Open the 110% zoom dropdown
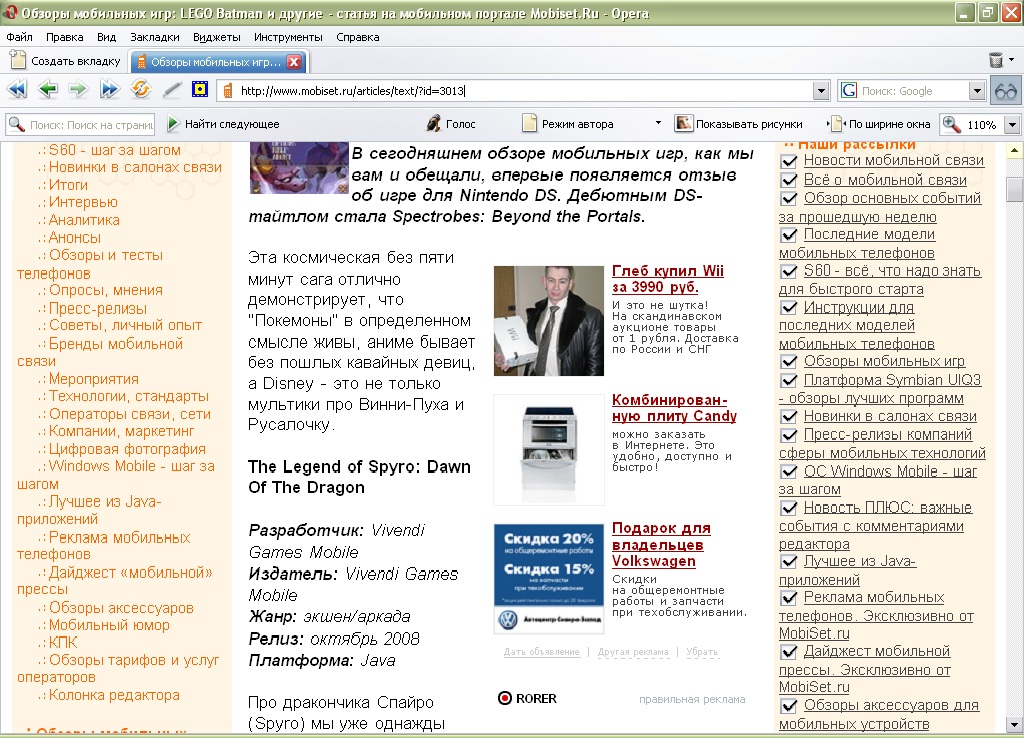 point(1012,124)
